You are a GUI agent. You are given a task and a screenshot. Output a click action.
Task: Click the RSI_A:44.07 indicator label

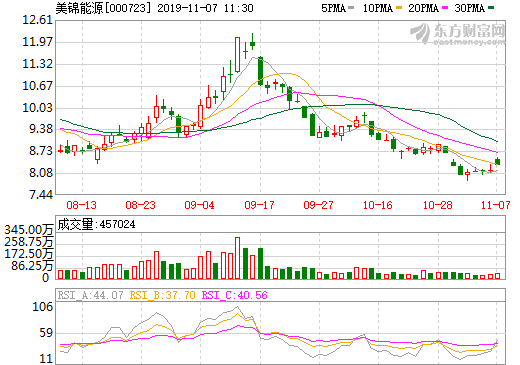[90, 295]
